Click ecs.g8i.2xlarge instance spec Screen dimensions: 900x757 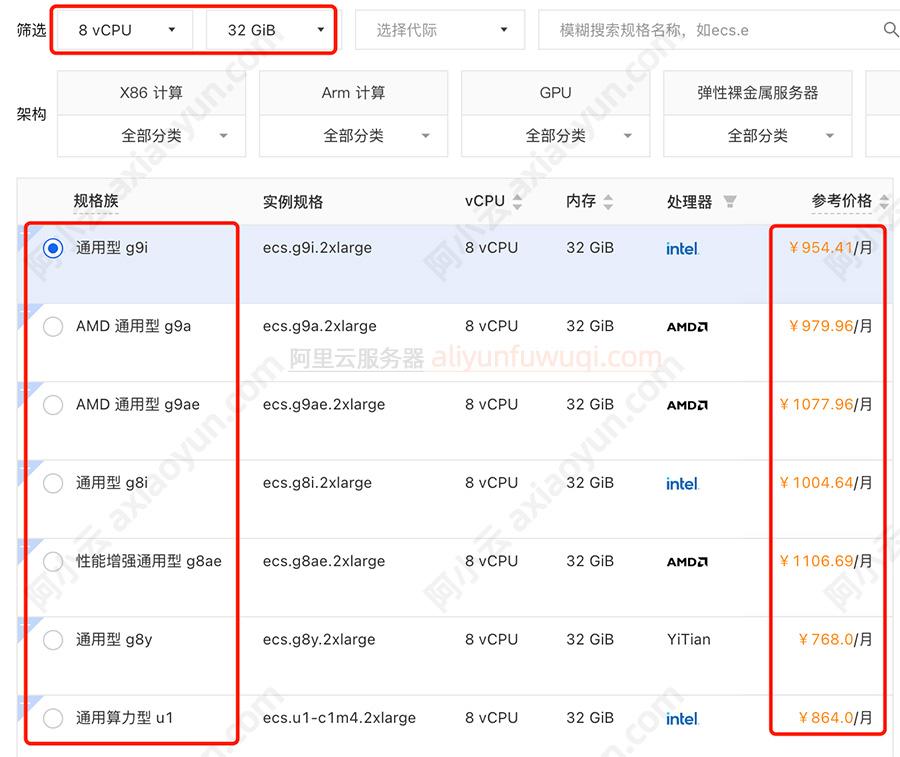click(x=317, y=483)
